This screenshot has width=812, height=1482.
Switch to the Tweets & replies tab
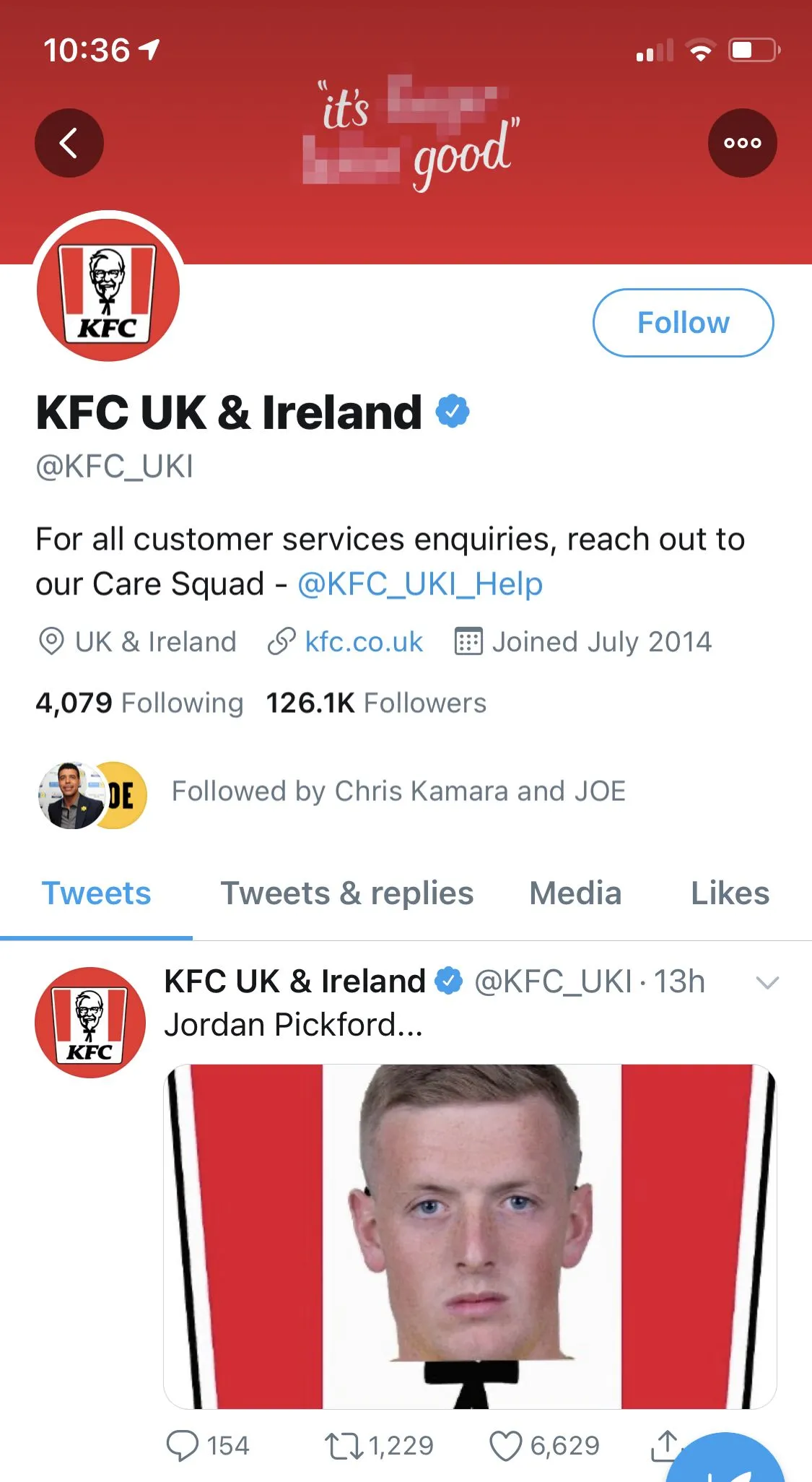pos(346,893)
